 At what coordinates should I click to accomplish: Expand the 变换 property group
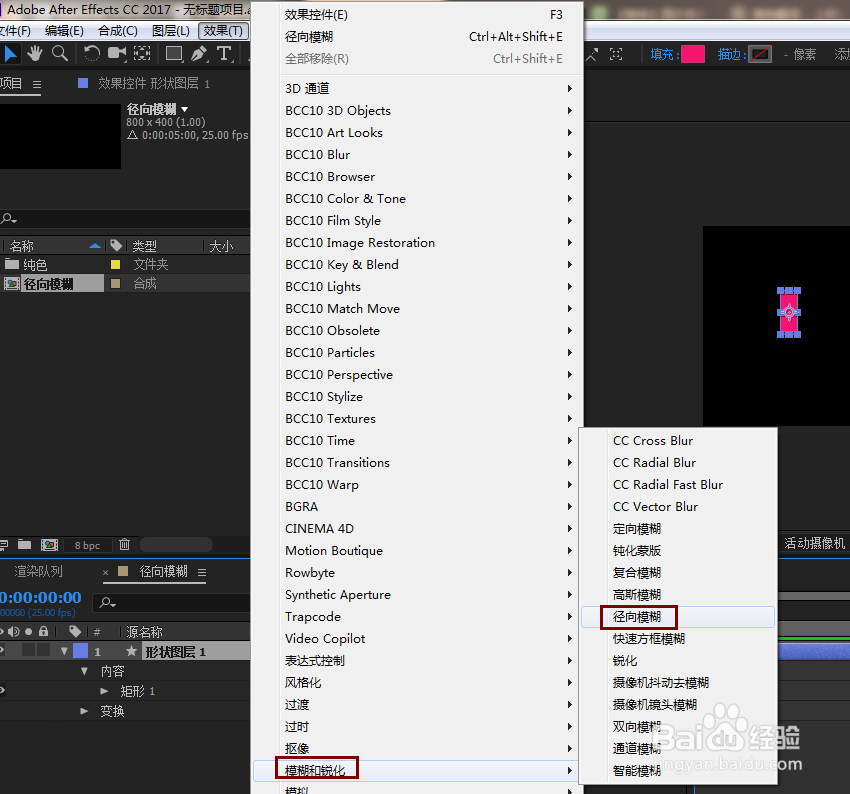84,711
